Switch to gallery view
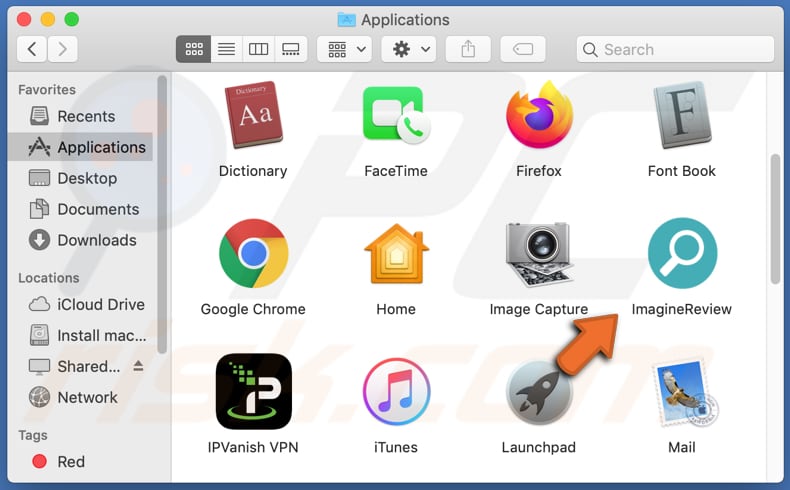 click(291, 49)
